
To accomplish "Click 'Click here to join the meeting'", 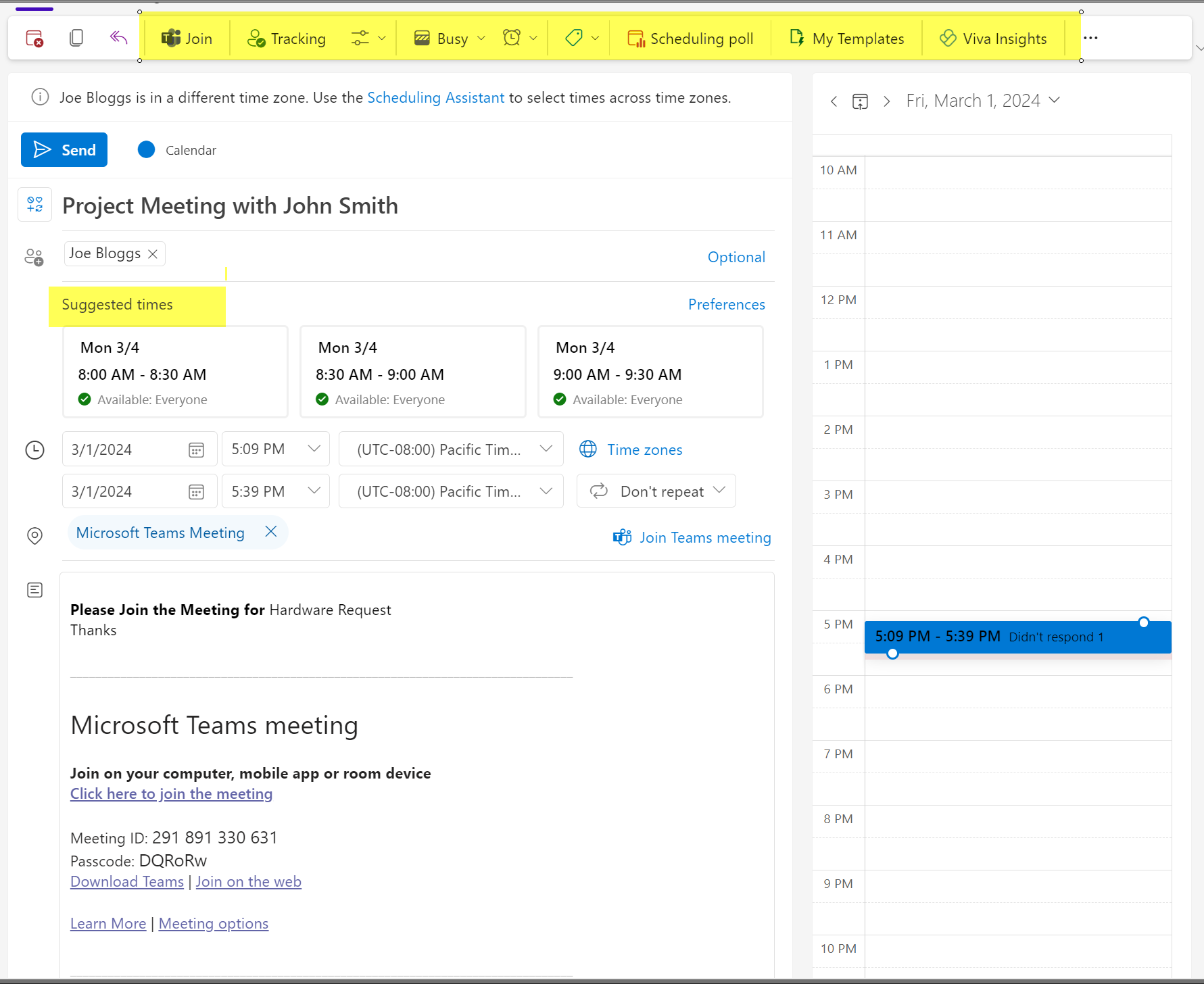I will [x=171, y=793].
